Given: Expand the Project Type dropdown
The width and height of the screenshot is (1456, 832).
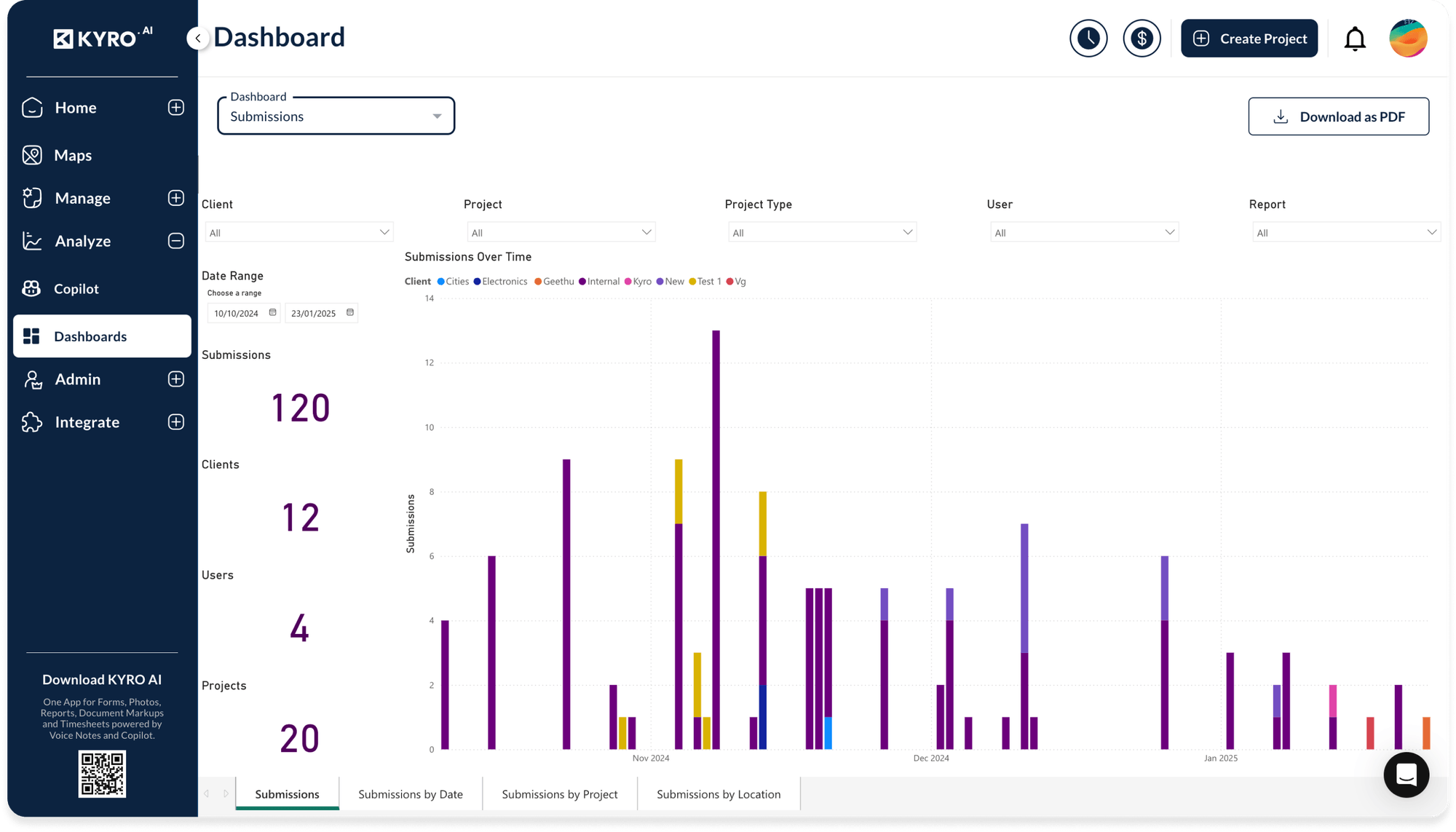Looking at the screenshot, I should pos(822,231).
